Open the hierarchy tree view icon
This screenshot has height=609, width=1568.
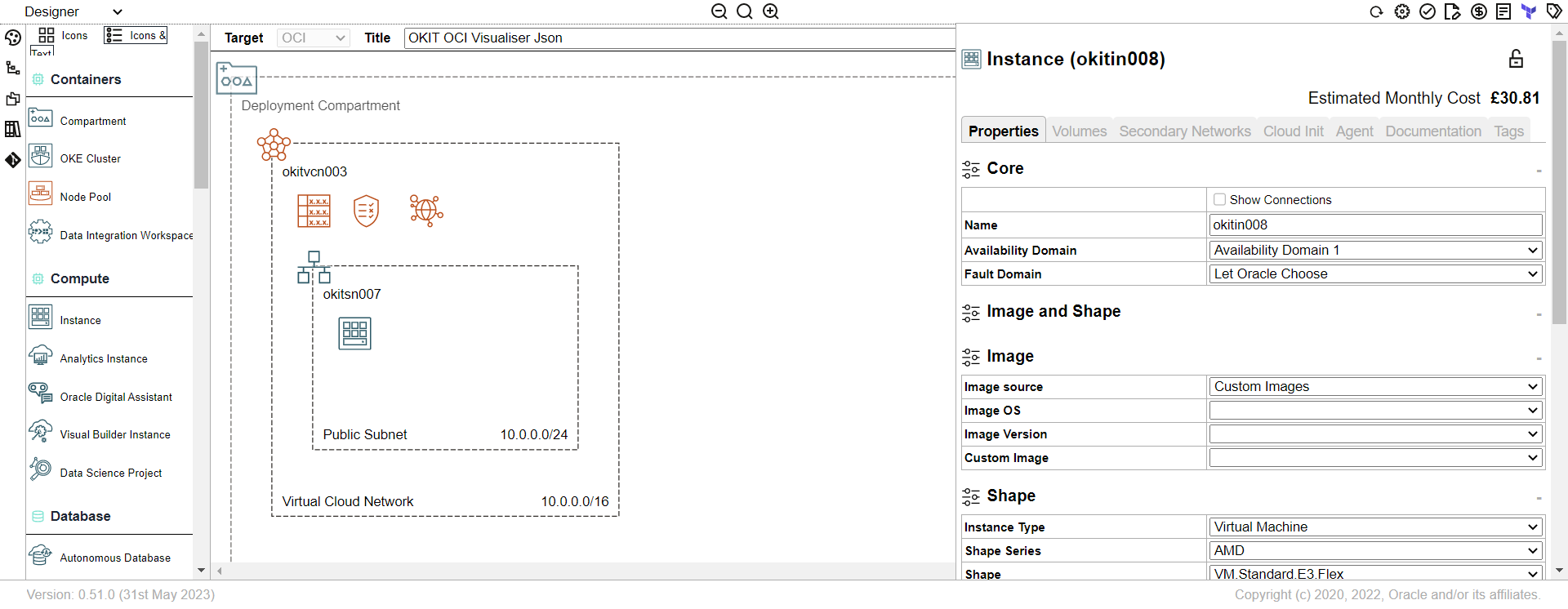pyautogui.click(x=13, y=68)
